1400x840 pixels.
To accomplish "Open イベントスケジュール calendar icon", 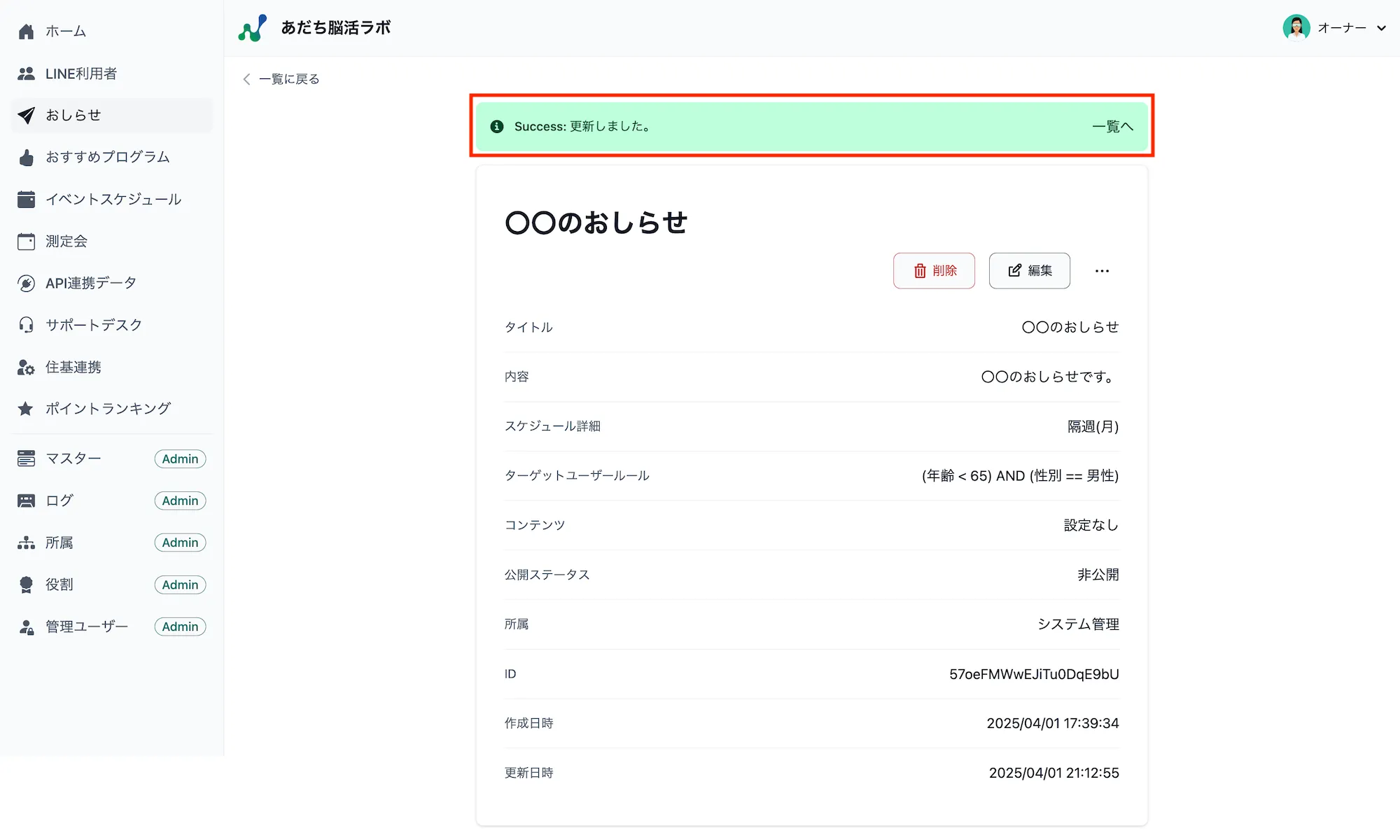I will (x=26, y=199).
